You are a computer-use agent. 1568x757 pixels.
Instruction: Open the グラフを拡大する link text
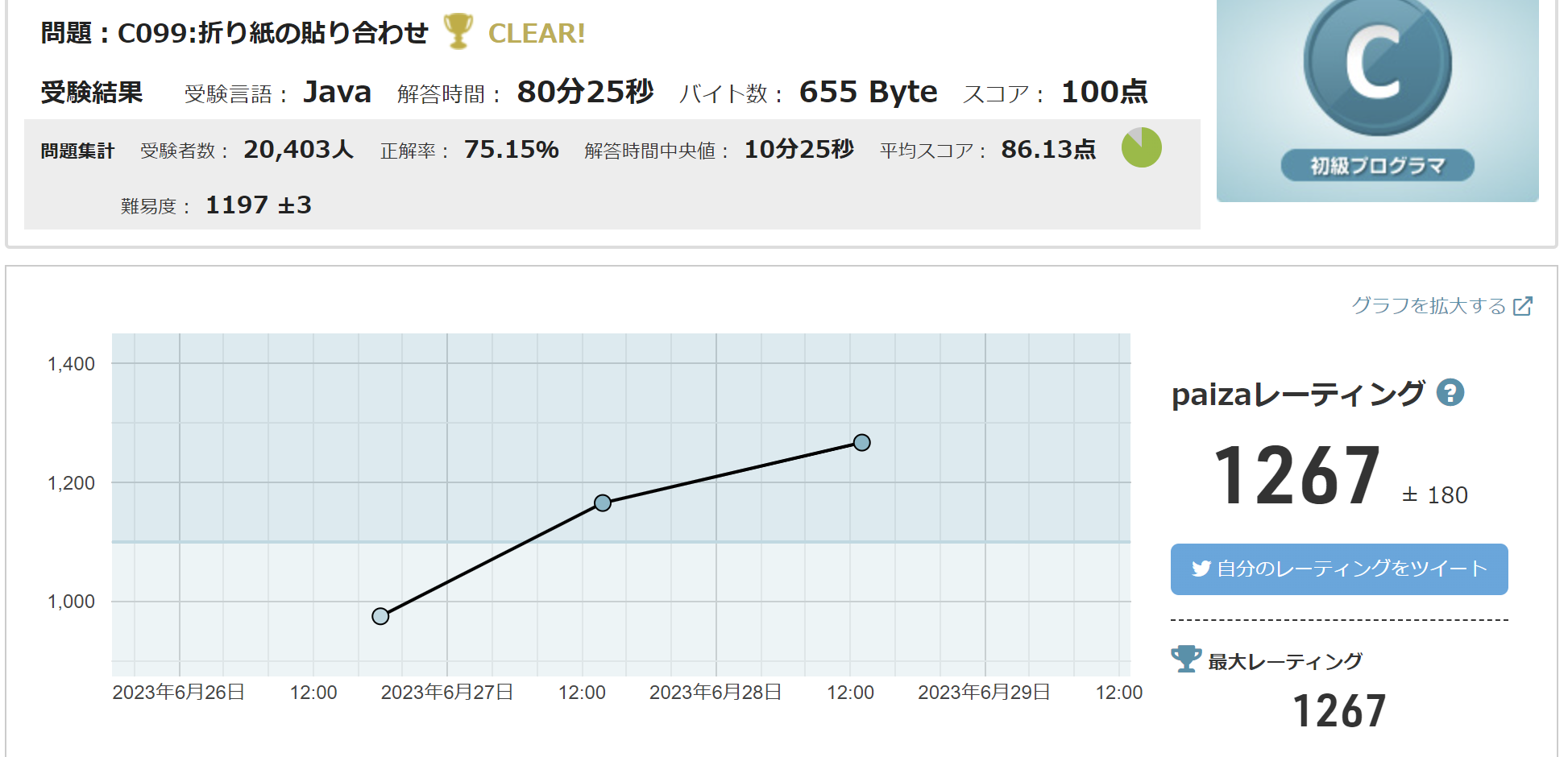point(1428,306)
